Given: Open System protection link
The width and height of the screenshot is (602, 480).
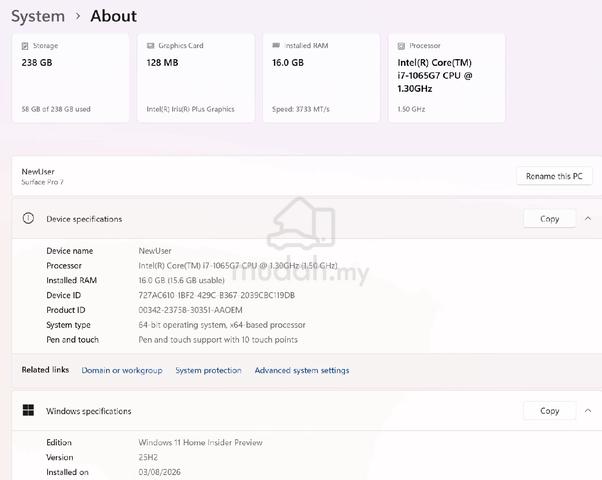Looking at the screenshot, I should click(208, 370).
